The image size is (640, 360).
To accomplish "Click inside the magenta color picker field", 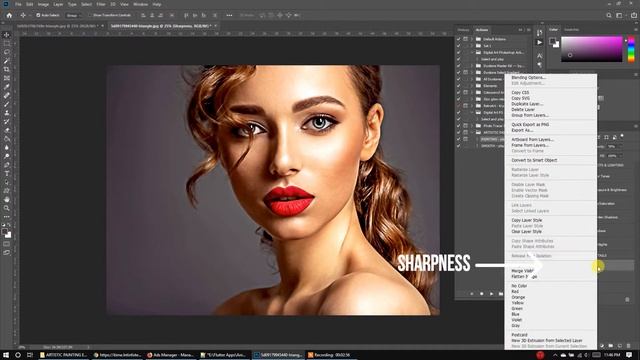I will coord(591,49).
